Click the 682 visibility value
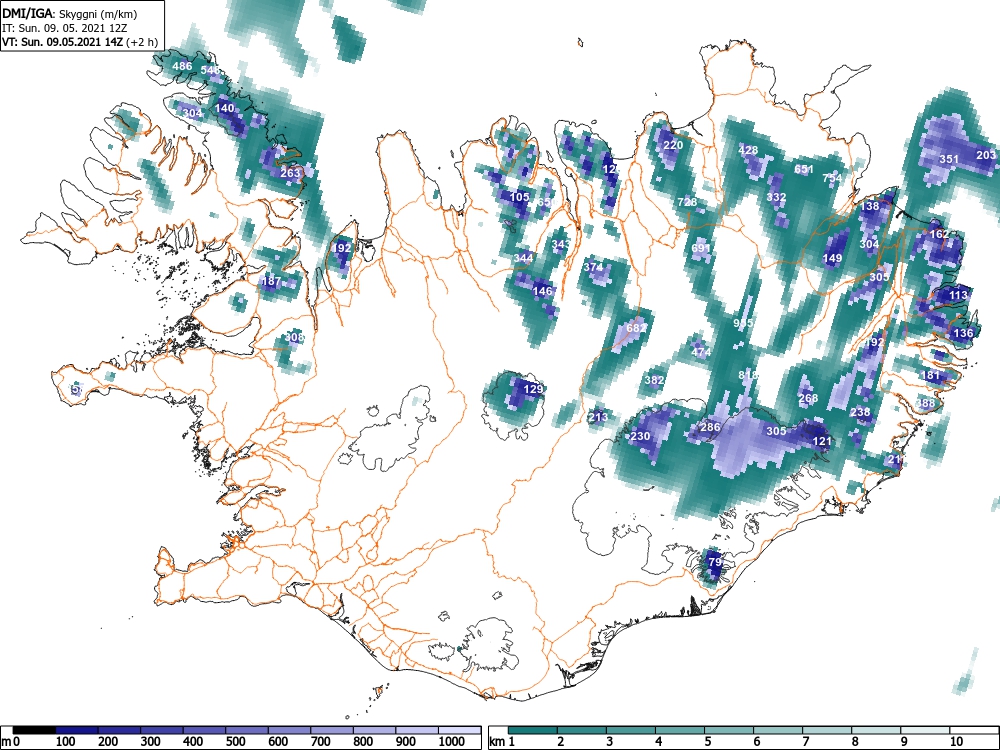 (x=636, y=328)
